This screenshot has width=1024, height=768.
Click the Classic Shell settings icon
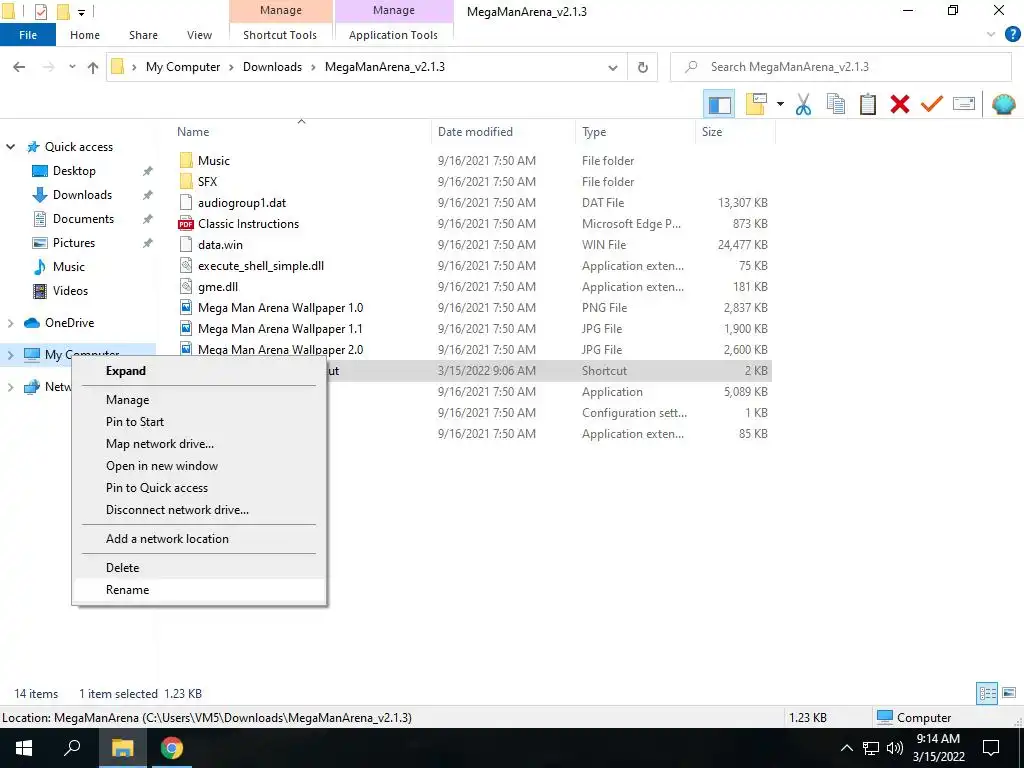(1004, 104)
